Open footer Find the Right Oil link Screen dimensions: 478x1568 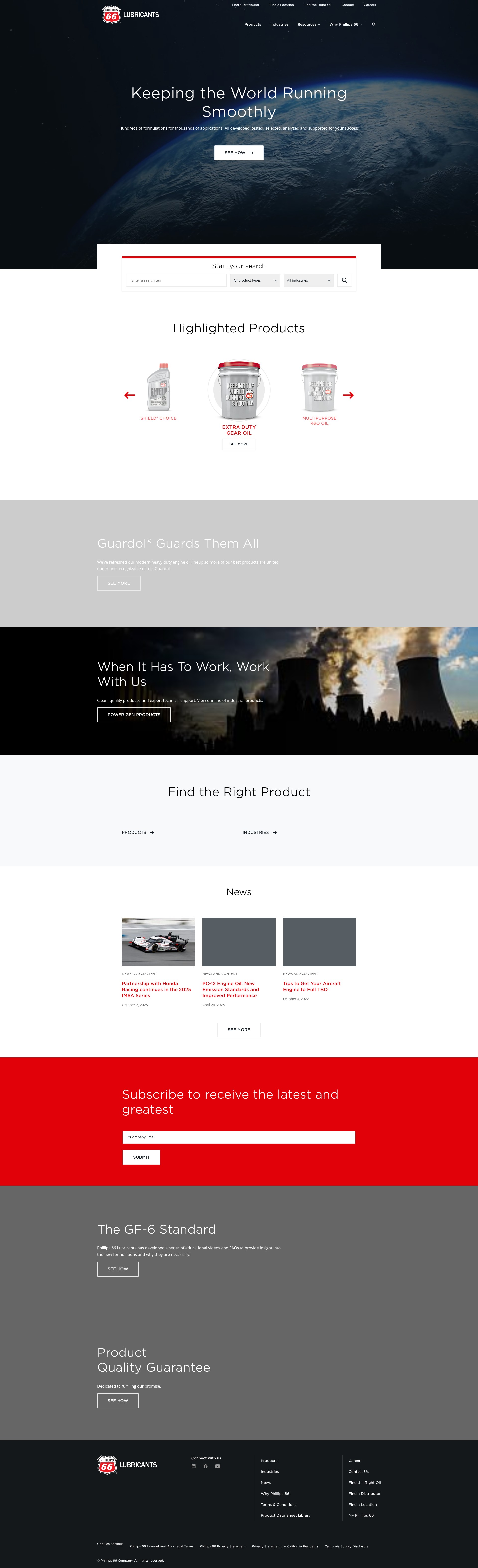(x=365, y=1483)
